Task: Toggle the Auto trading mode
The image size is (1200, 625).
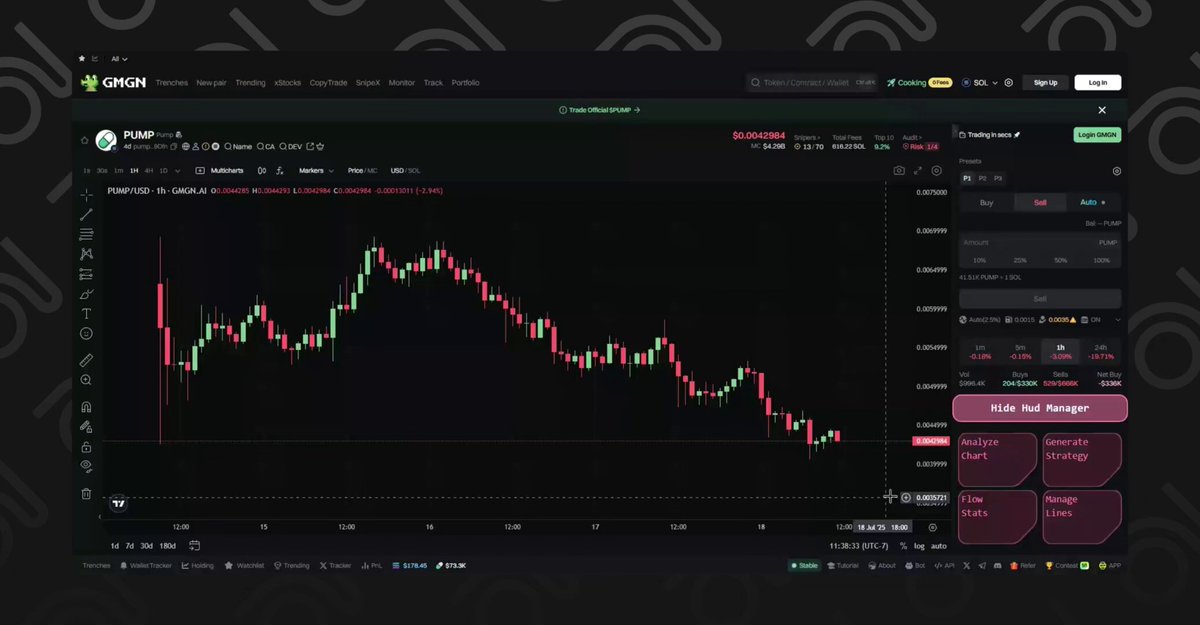Action: click(1093, 202)
